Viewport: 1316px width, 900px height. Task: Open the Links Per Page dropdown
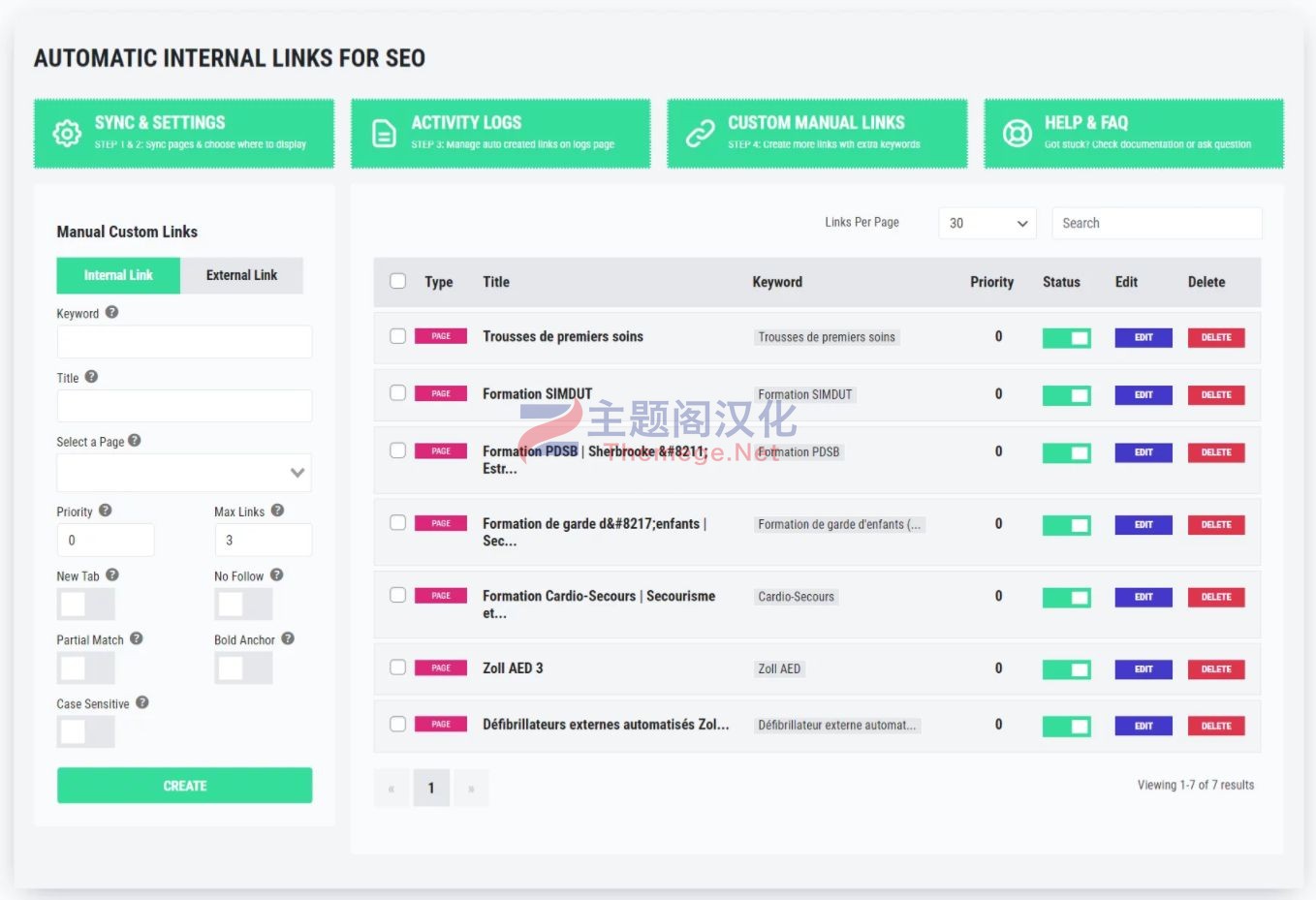coord(987,223)
